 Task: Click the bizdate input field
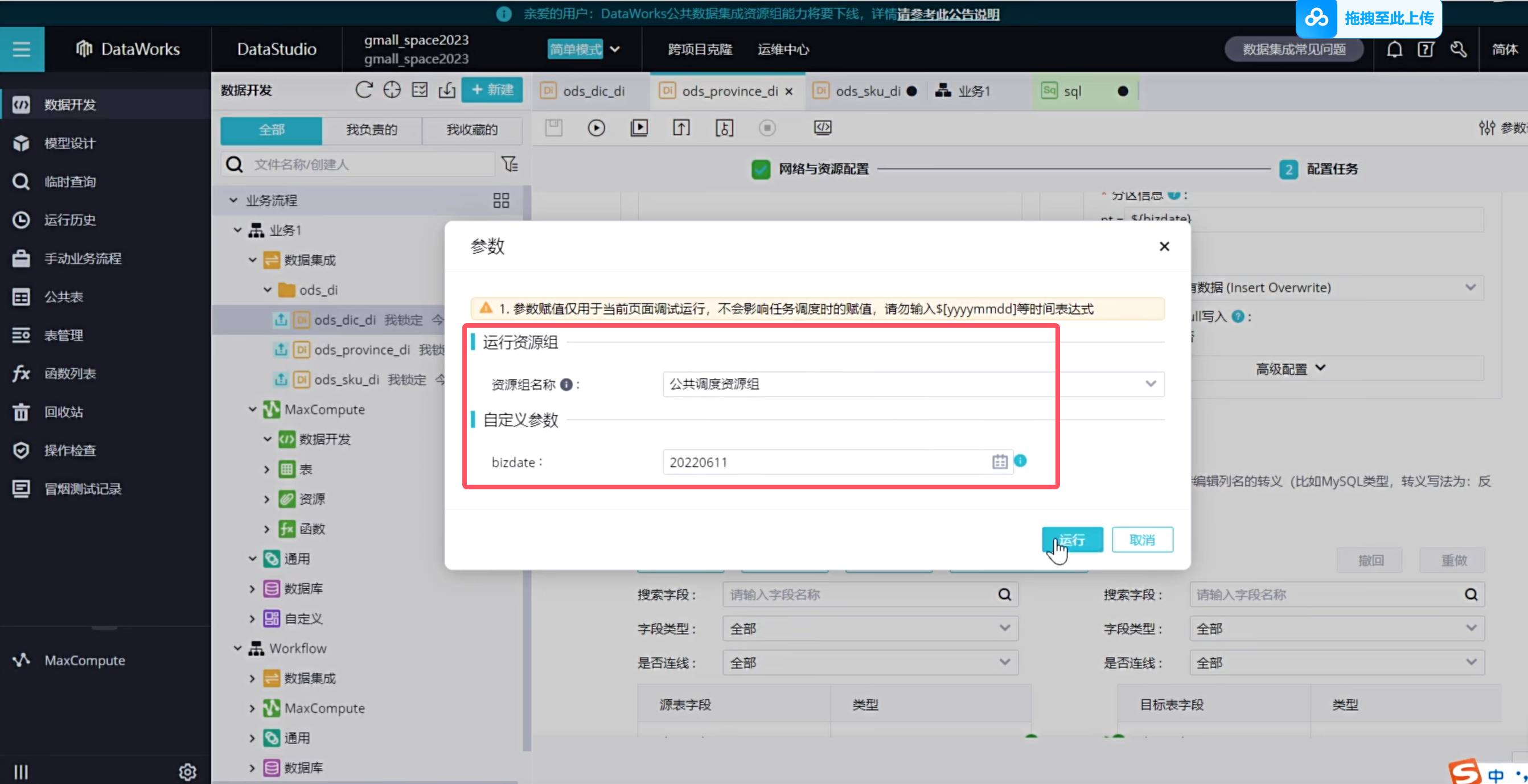point(824,461)
